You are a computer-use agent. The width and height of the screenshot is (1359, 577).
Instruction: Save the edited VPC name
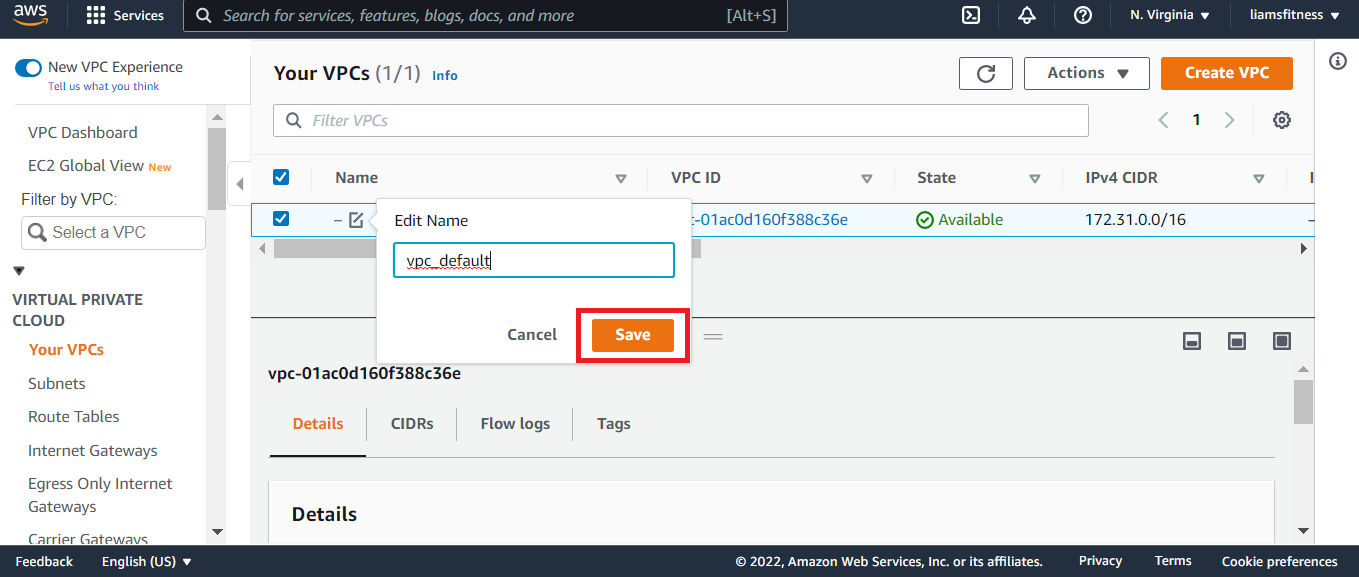(632, 335)
